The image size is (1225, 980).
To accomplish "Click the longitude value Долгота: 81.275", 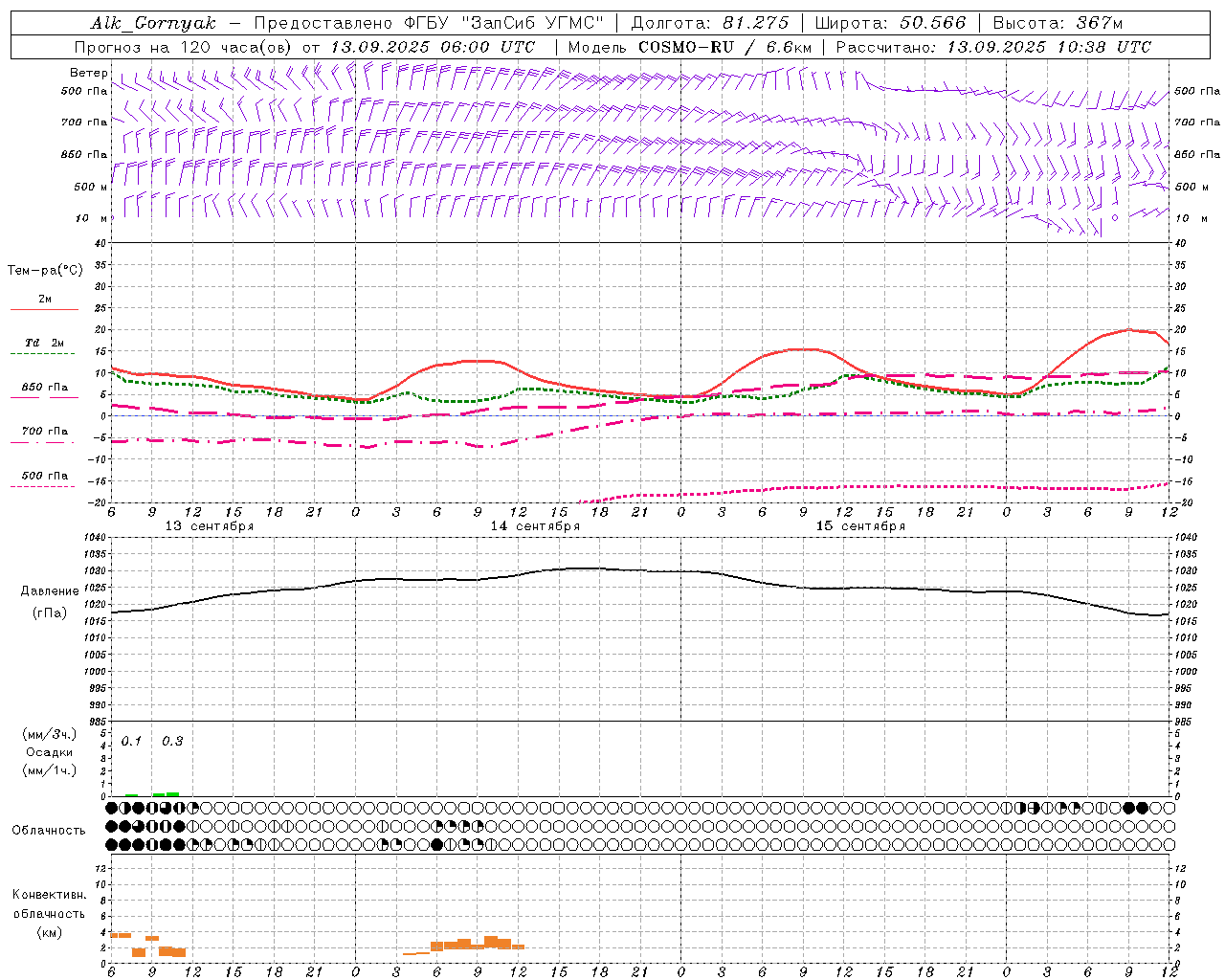I will coord(709,23).
